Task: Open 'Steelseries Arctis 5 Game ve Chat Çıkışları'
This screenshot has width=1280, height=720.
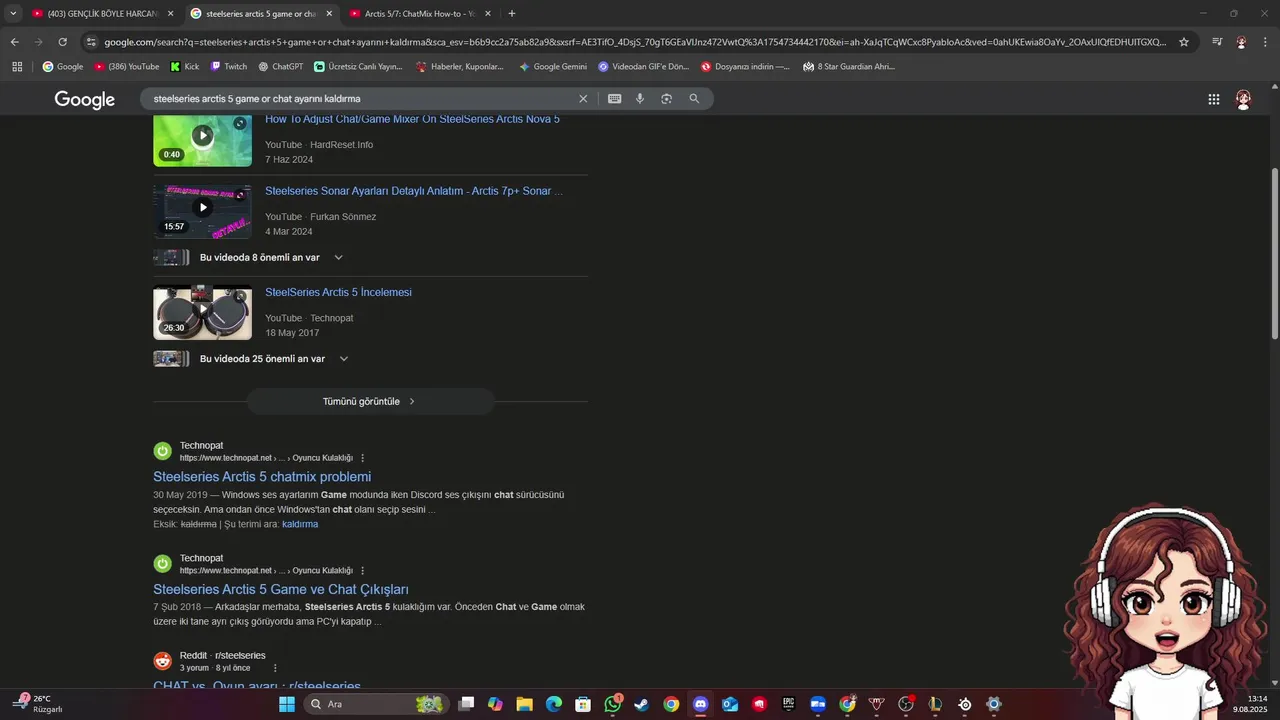Action: point(281,590)
